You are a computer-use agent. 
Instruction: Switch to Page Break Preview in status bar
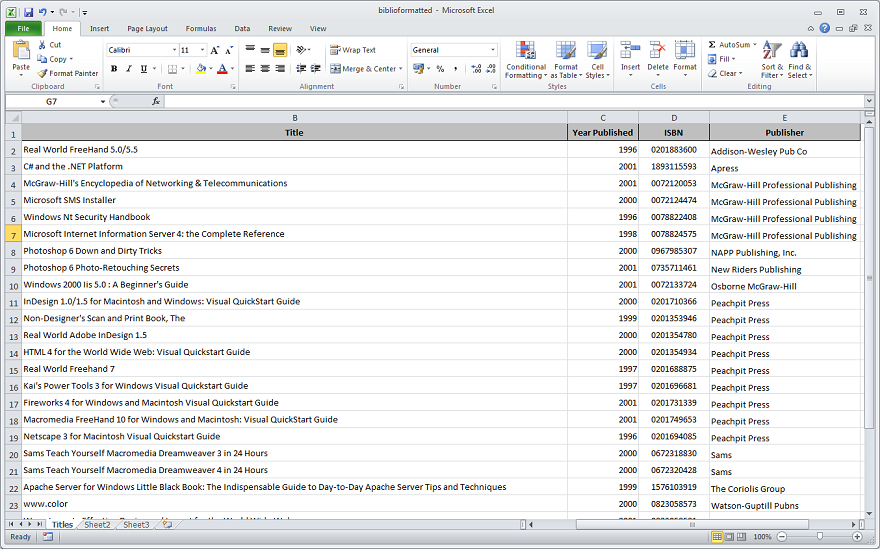(741, 537)
